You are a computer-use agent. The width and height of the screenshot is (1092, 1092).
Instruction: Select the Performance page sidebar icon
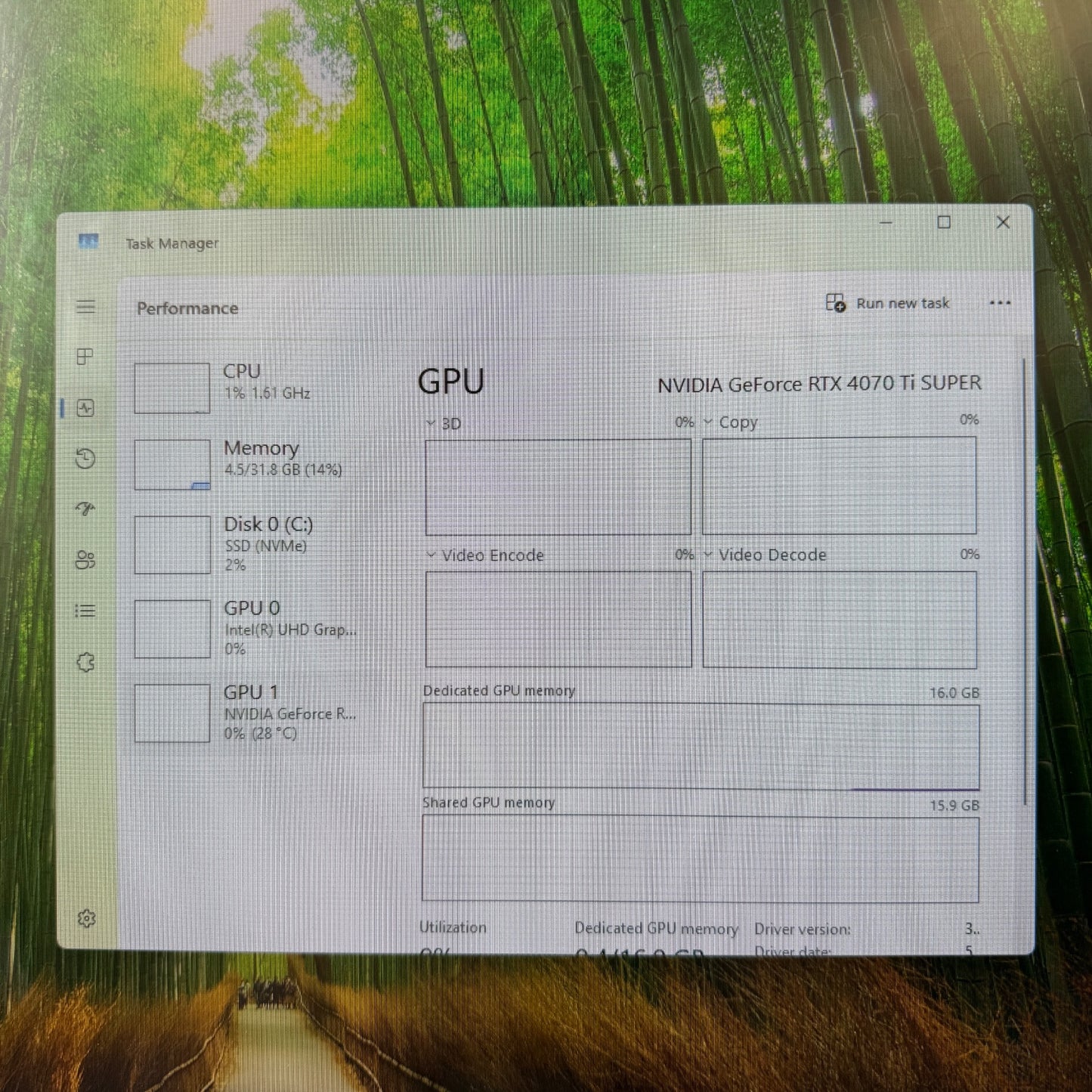click(85, 408)
